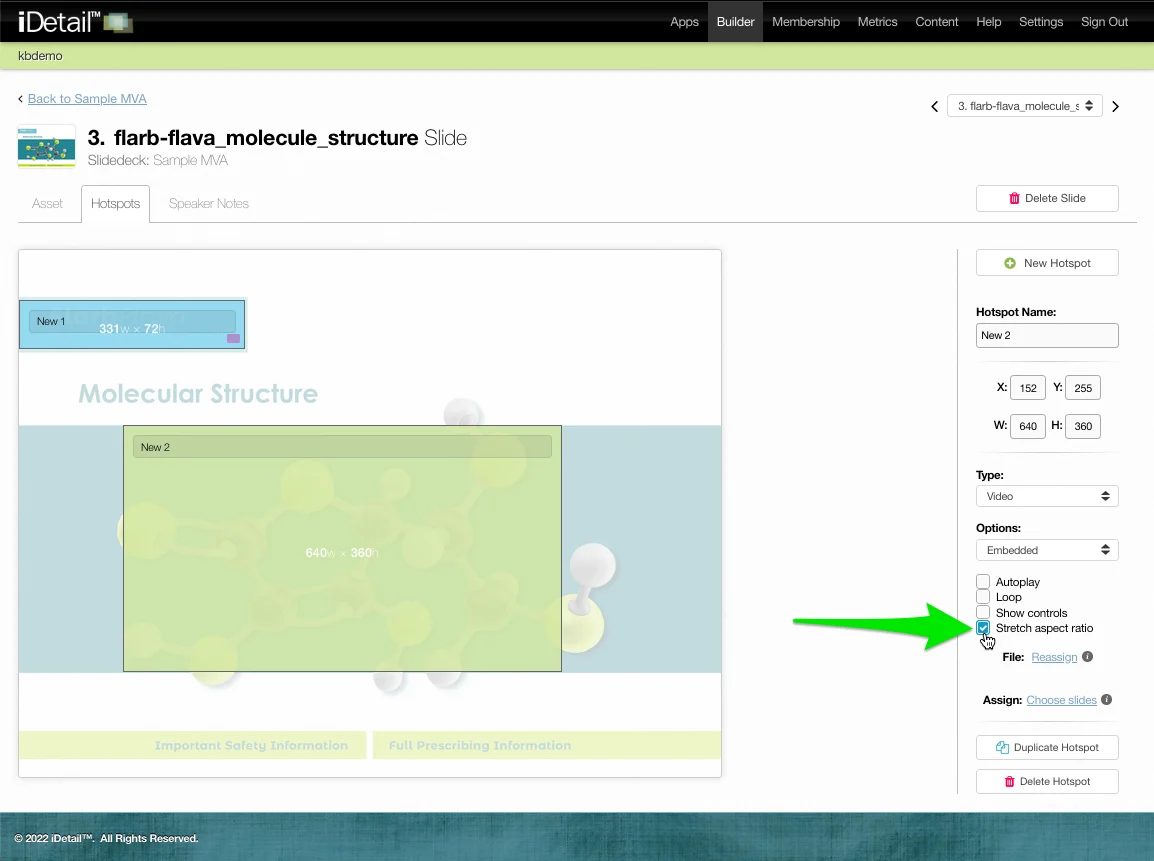Viewport: 1154px width, 861px height.
Task: Open the Metrics menu
Action: pyautogui.click(x=877, y=21)
